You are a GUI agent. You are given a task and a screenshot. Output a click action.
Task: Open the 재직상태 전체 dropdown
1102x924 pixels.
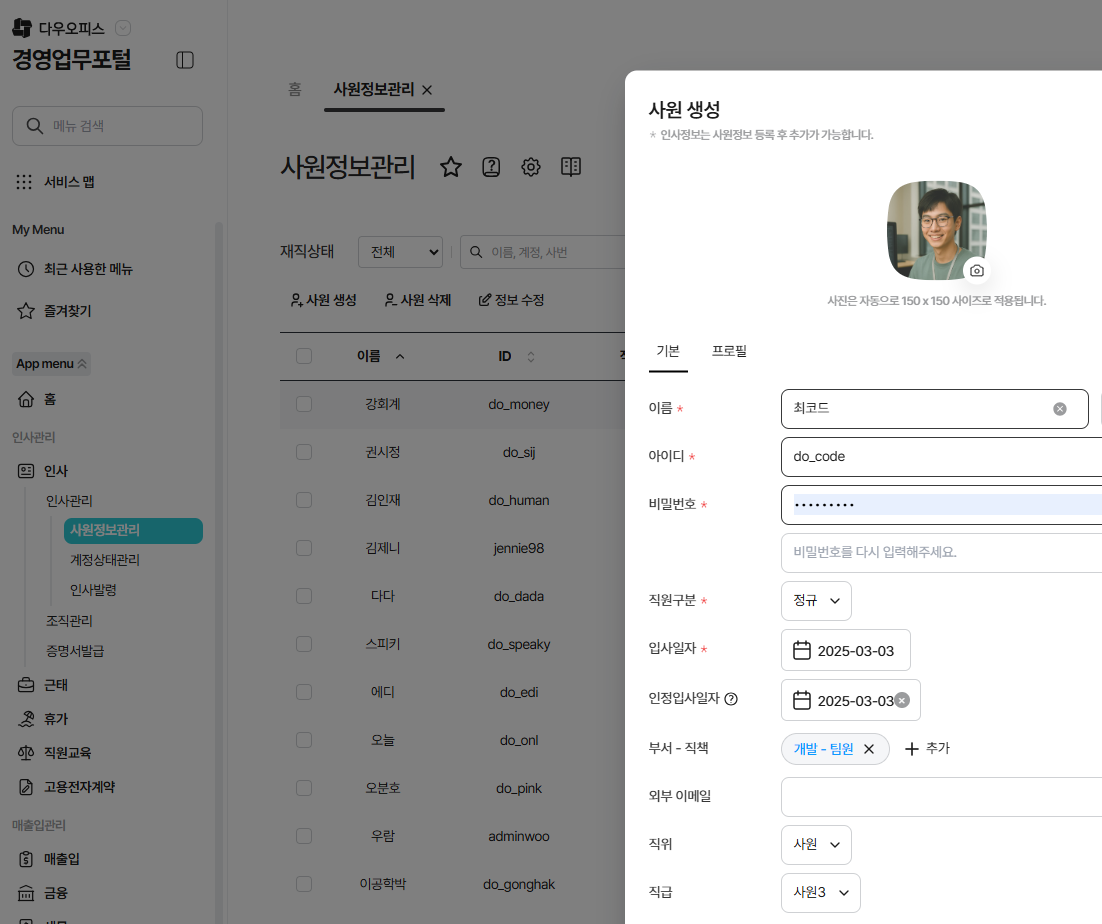400,253
